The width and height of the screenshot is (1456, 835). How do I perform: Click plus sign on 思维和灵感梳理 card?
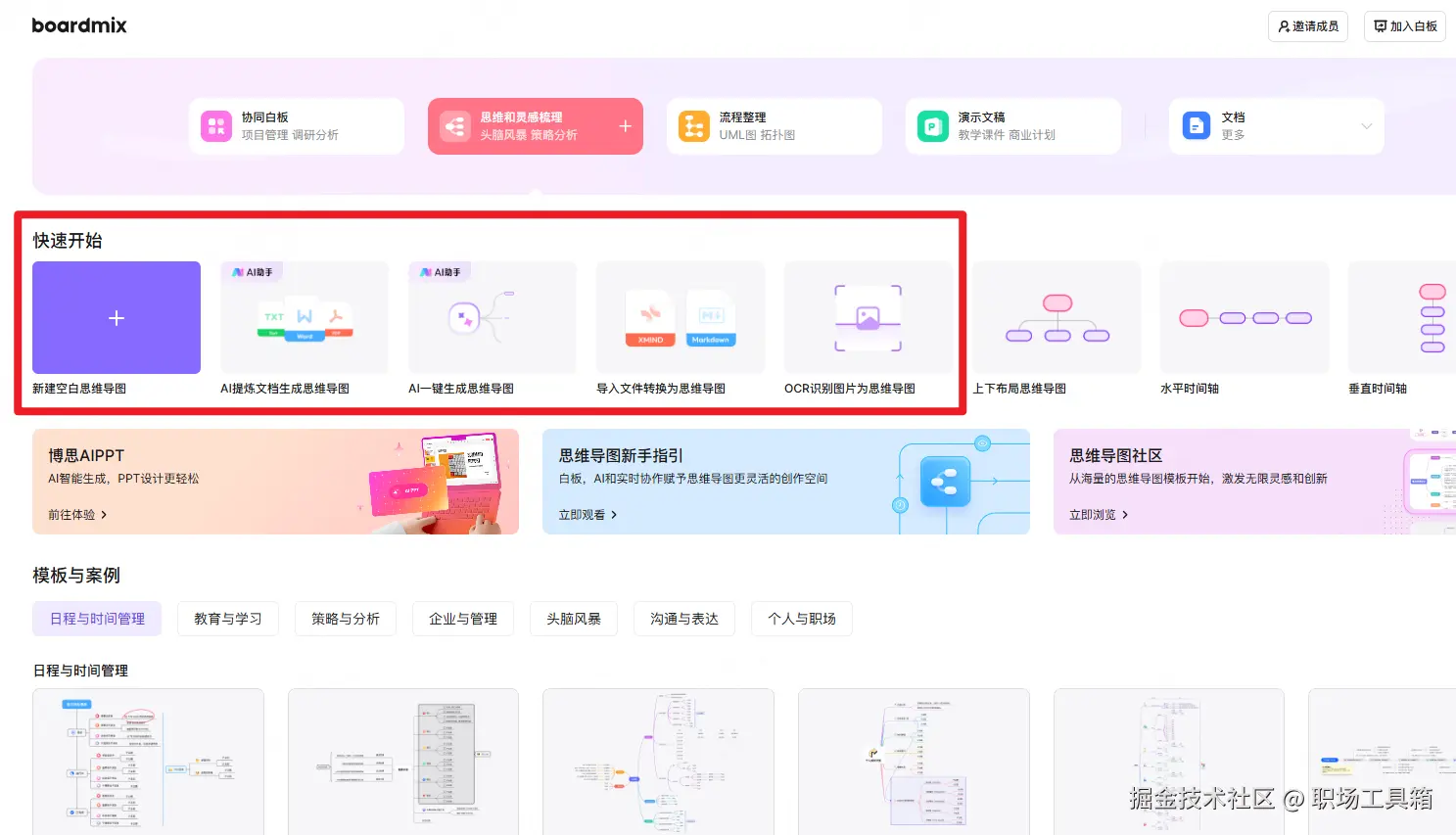(x=625, y=126)
